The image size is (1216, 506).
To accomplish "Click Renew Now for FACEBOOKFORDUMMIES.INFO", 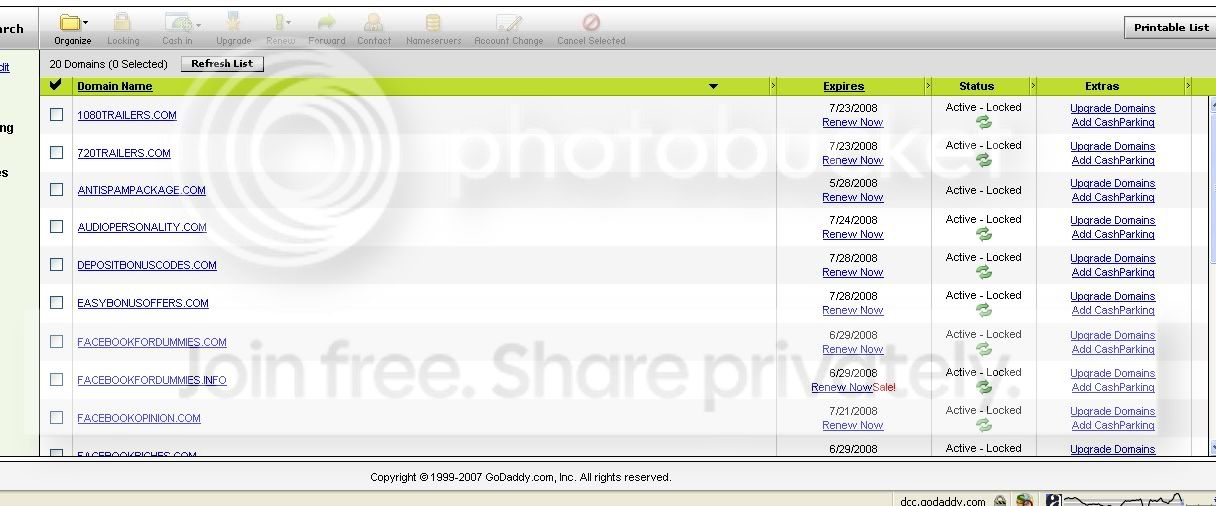I will pos(842,387).
